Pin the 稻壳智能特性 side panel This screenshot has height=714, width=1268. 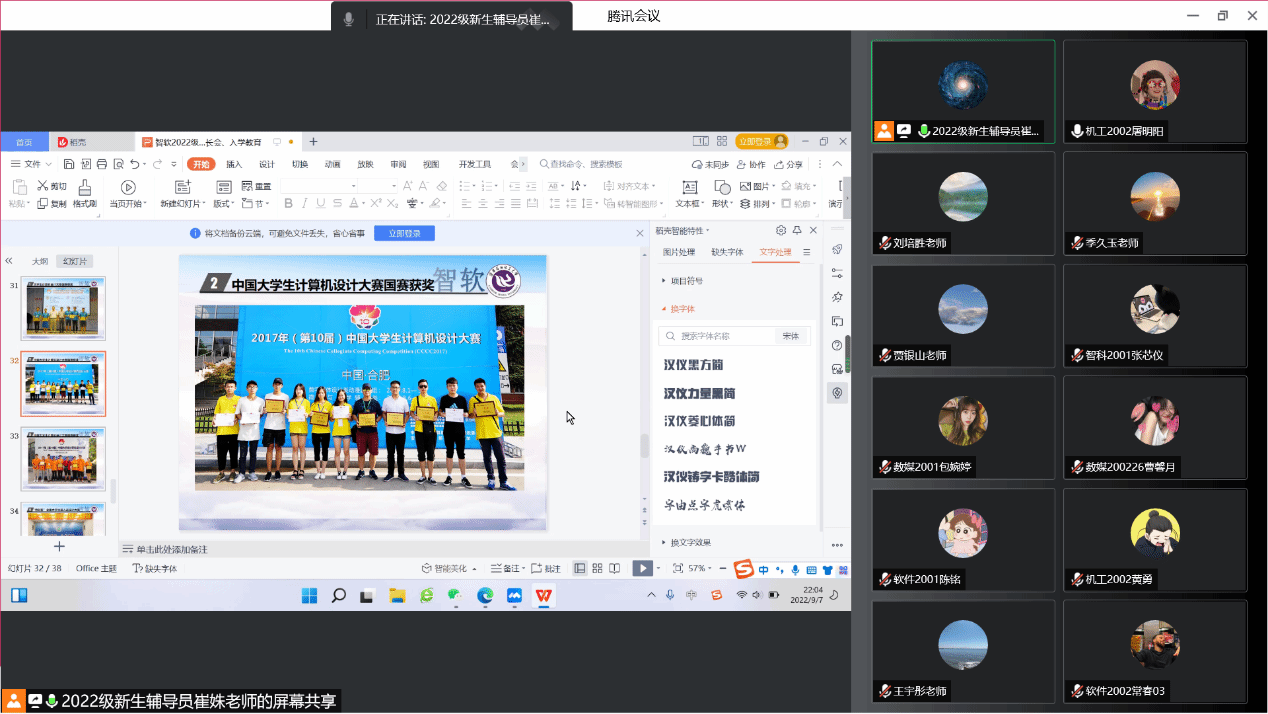click(797, 230)
